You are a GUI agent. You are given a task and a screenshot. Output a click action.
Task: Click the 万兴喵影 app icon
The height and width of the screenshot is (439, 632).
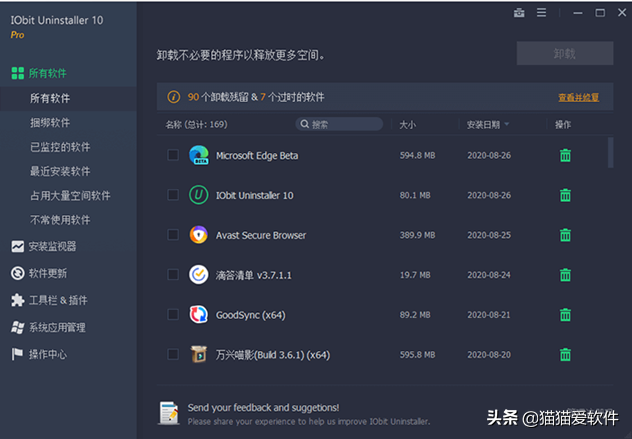(199, 354)
